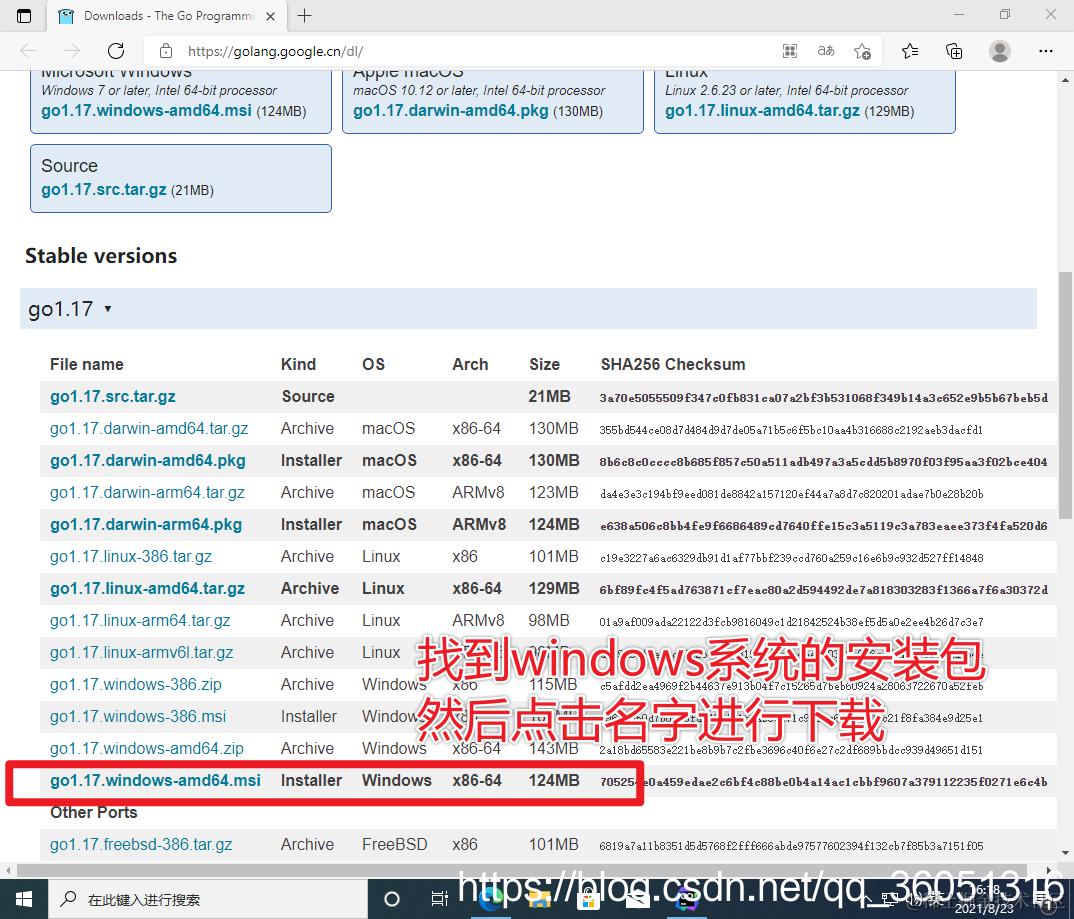The width and height of the screenshot is (1074, 919).
Task: Select the File name column header
Action: pos(87,364)
